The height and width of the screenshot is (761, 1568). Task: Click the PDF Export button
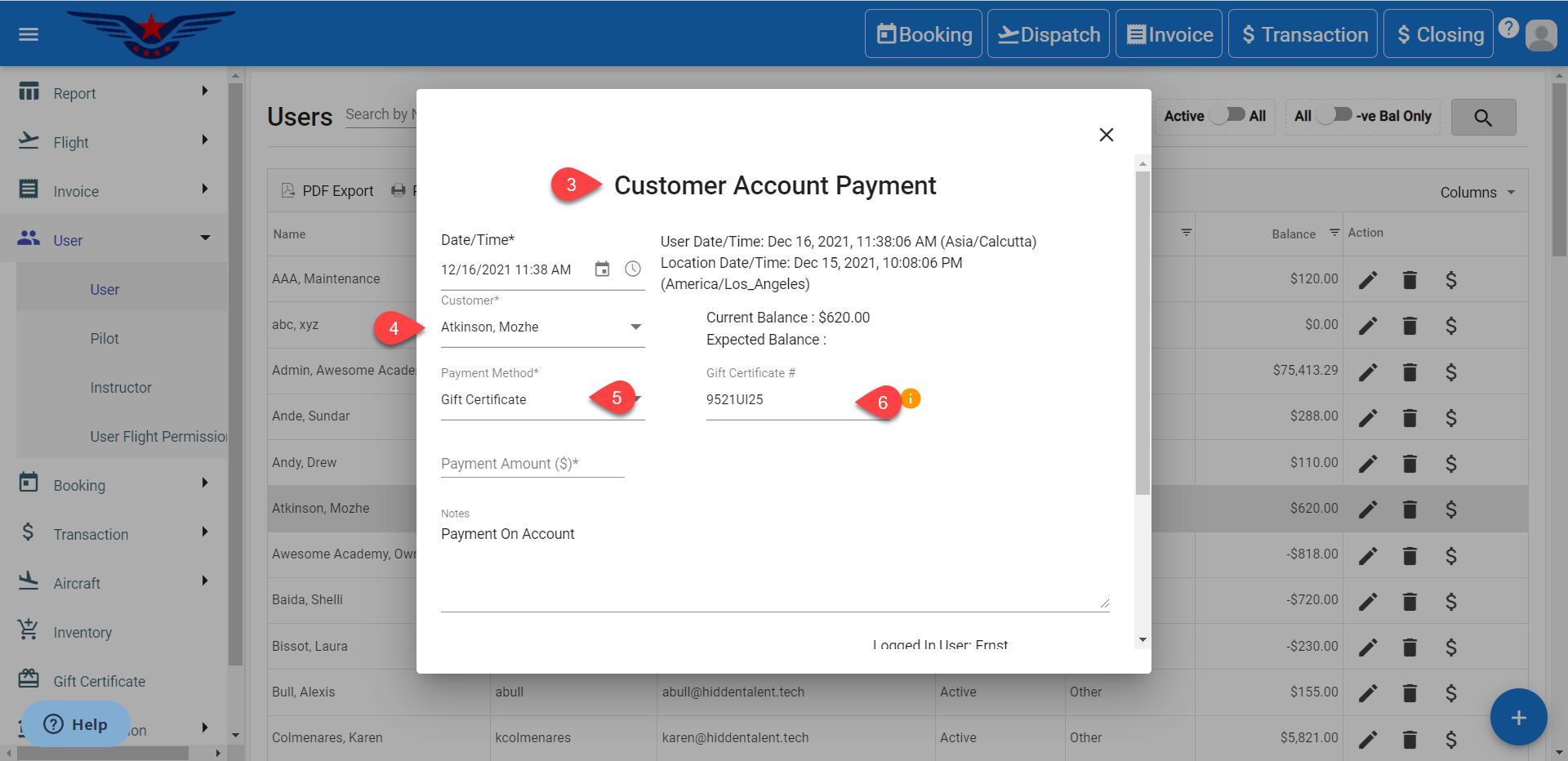(327, 191)
